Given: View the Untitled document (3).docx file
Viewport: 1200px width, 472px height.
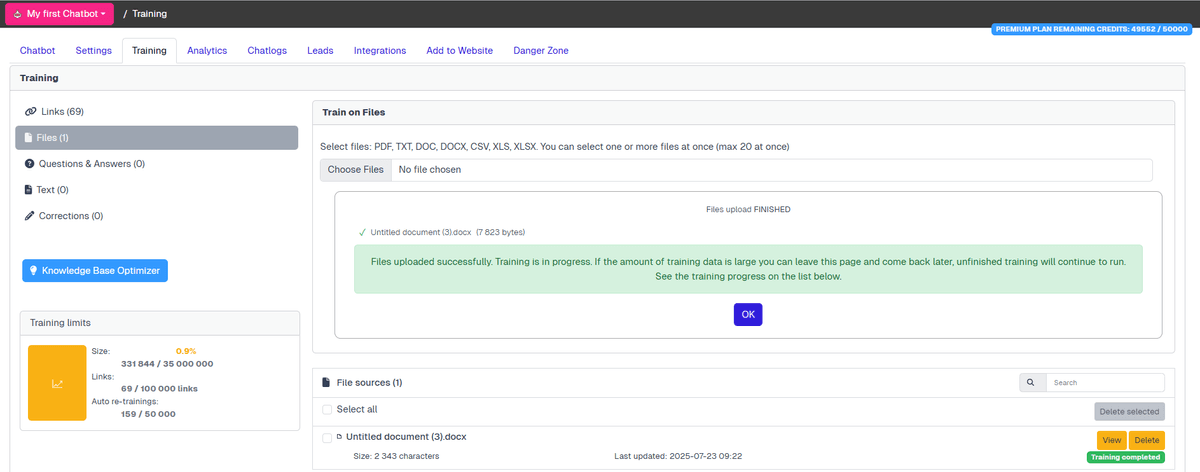Looking at the screenshot, I should (1111, 440).
